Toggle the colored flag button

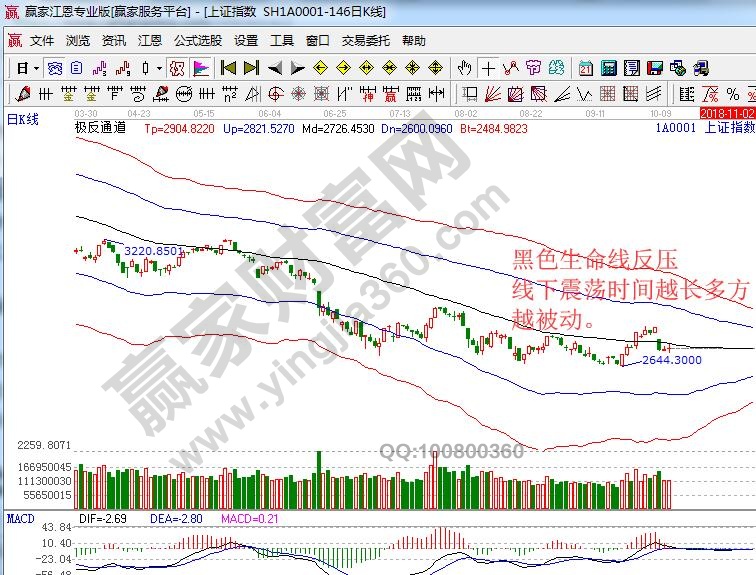click(x=201, y=68)
